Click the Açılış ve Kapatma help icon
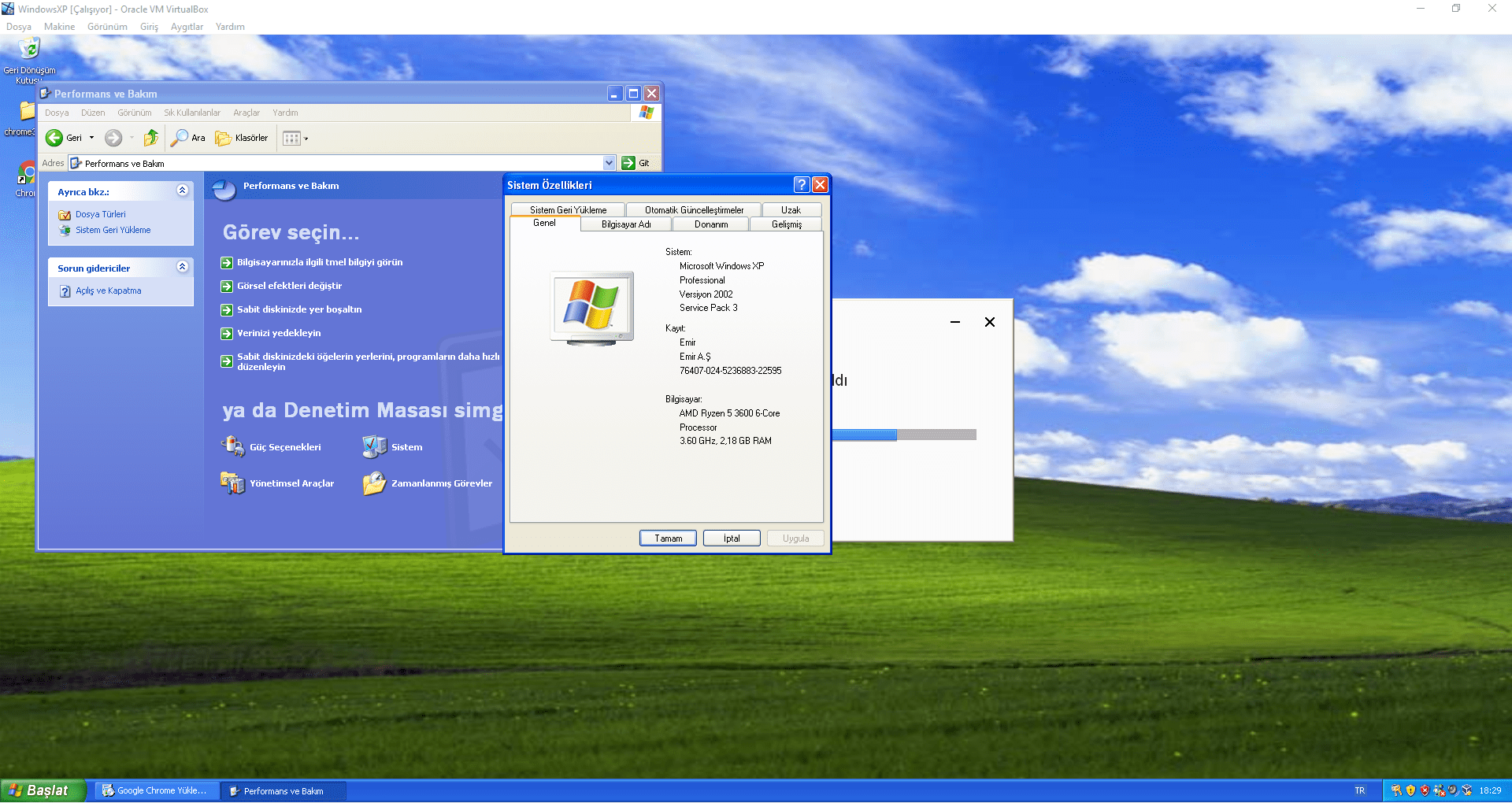The width and height of the screenshot is (1512, 803). coord(65,291)
